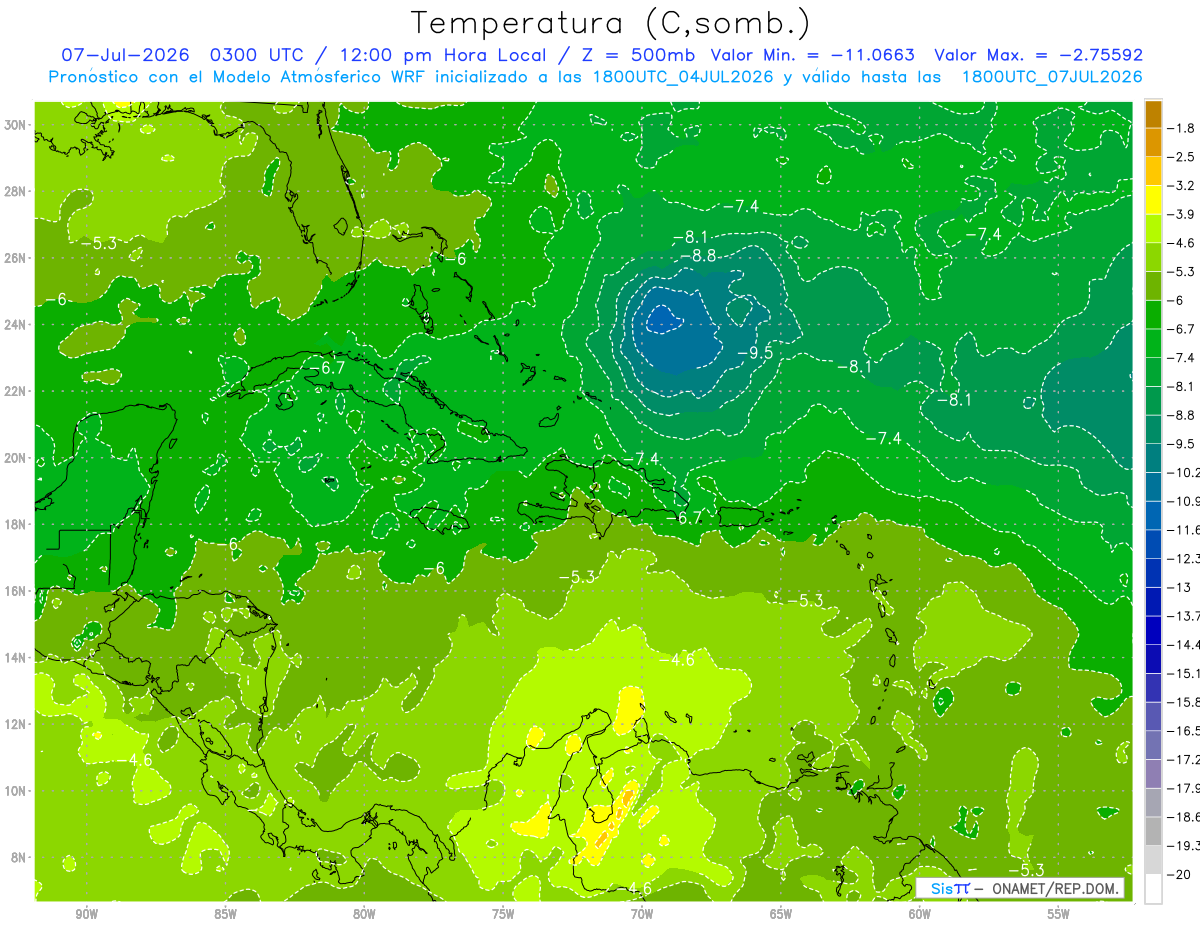This screenshot has height=927, width=1200.
Task: Click the "85W" longitude axis label
Action: point(225,914)
